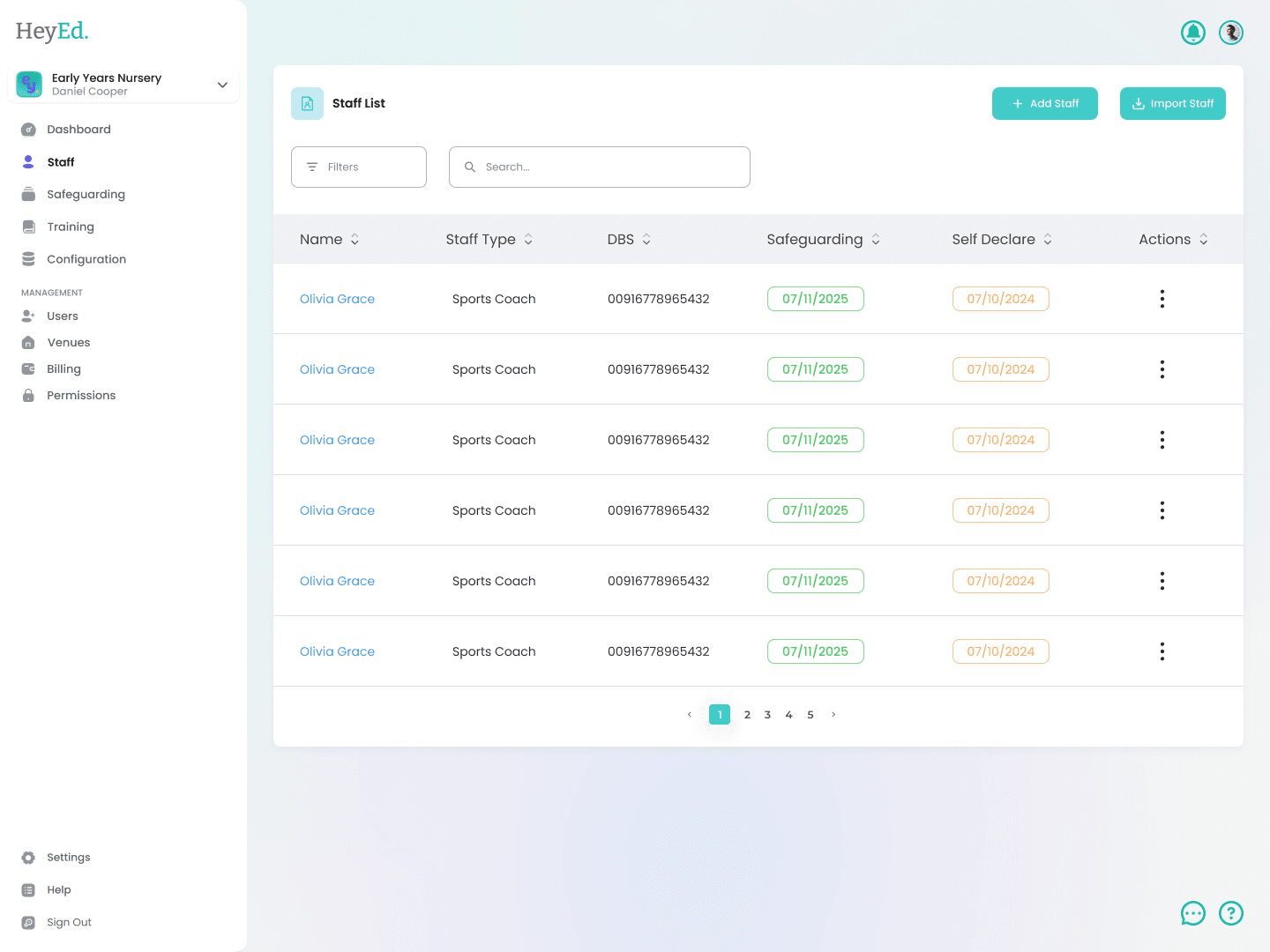Open the user profile avatar
The height and width of the screenshot is (952, 1270).
[1230, 33]
